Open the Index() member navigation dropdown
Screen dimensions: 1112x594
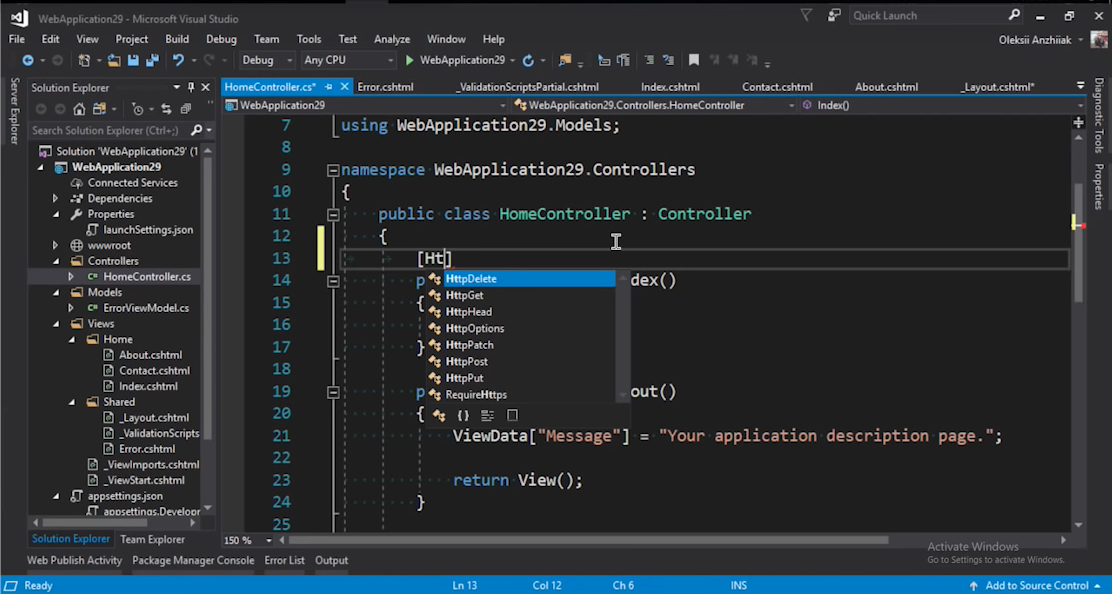[x=942, y=105]
